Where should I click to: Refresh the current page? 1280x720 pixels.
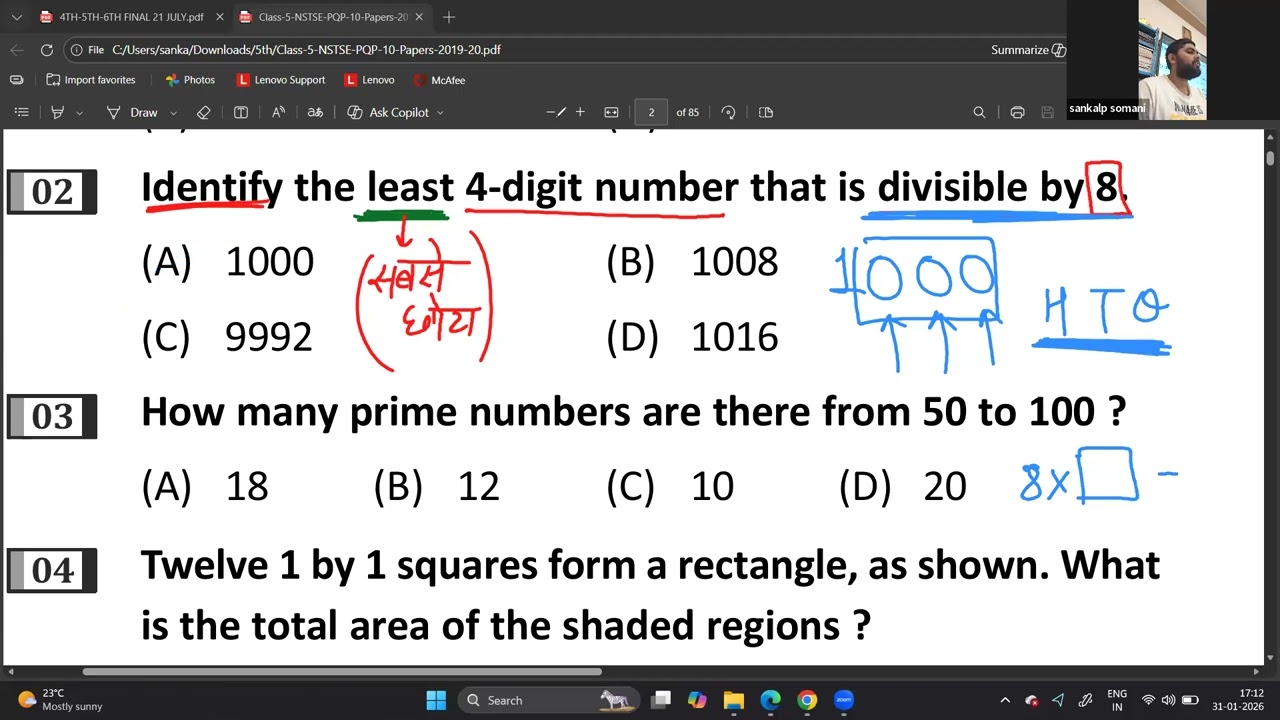pos(47,50)
